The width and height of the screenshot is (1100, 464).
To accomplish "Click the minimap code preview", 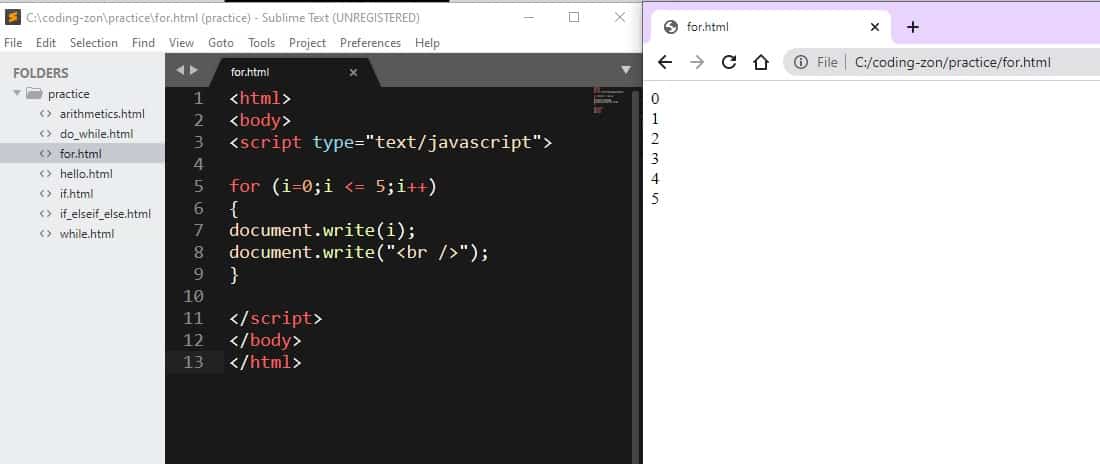I will click(x=608, y=100).
